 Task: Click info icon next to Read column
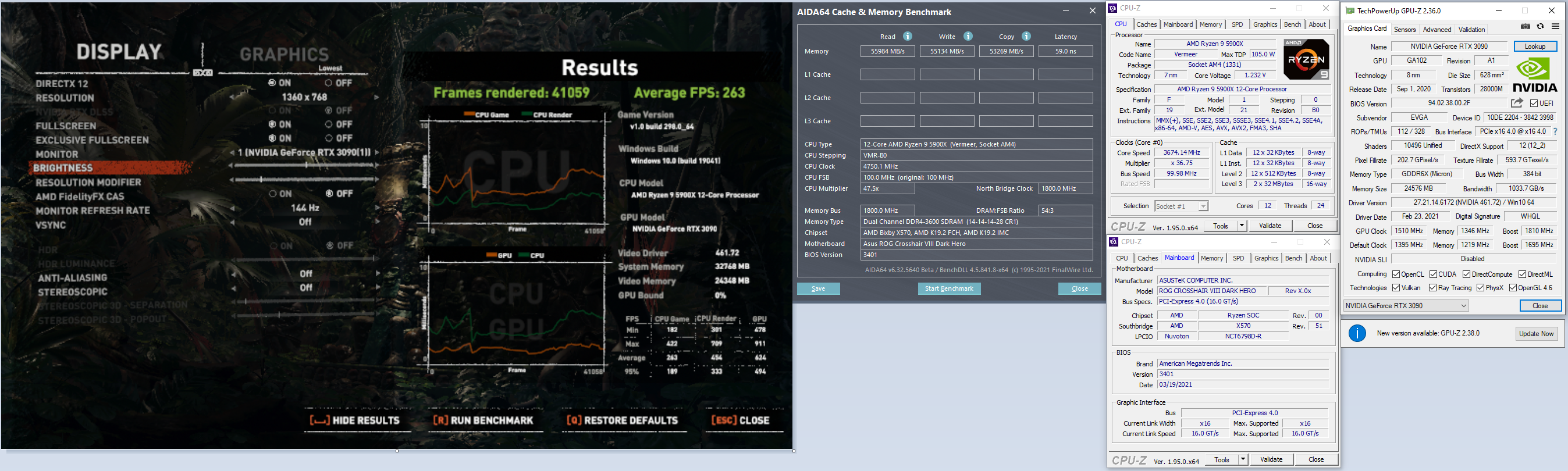coord(908,36)
